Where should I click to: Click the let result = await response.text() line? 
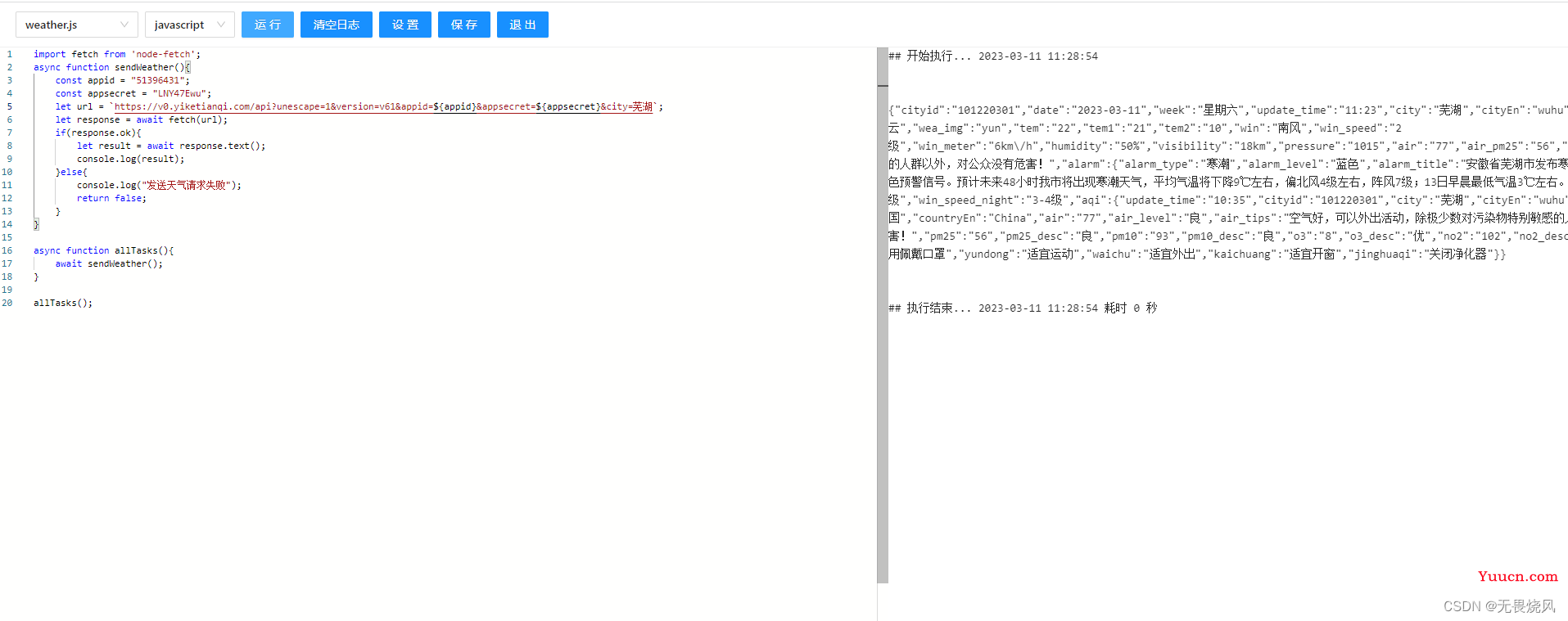coord(171,146)
